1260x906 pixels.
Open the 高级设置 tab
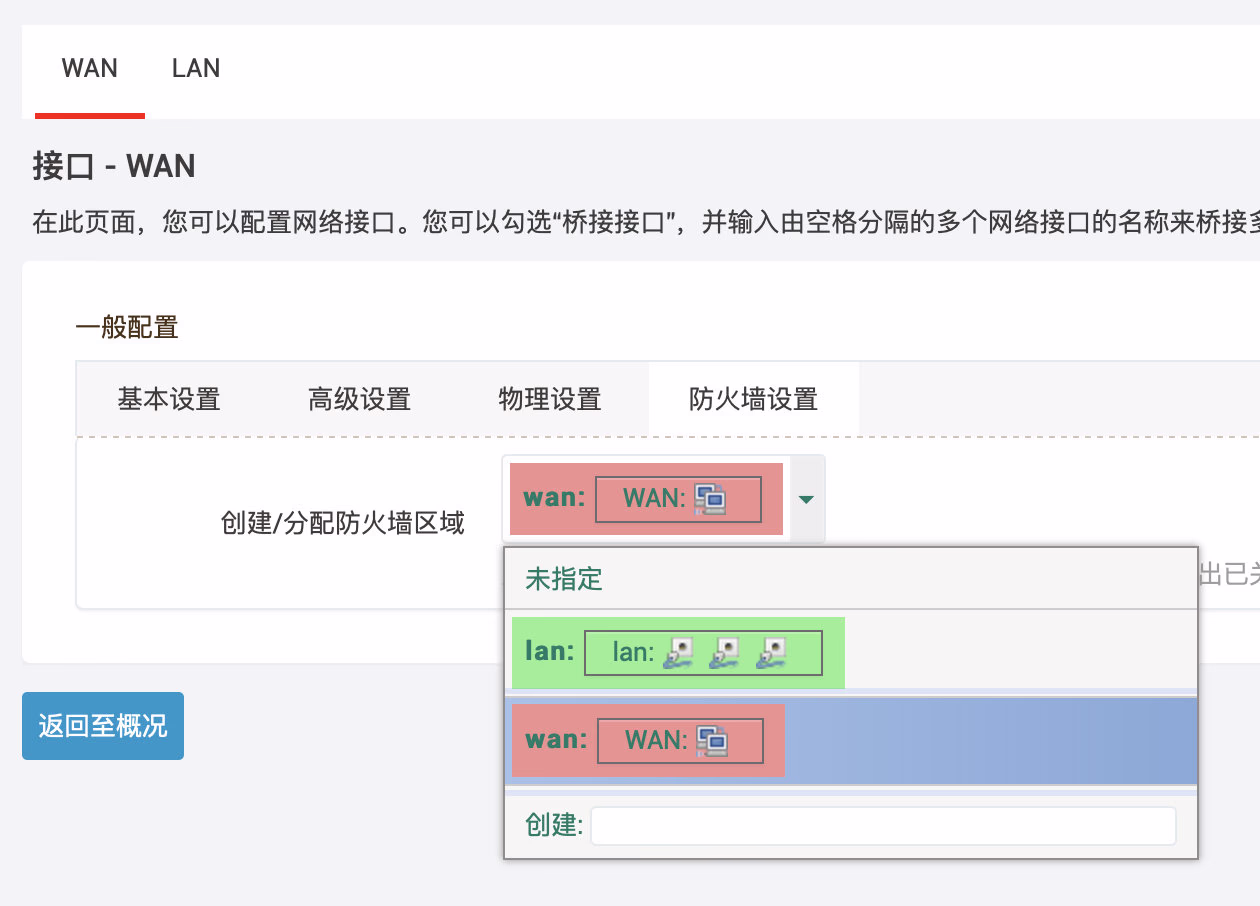360,400
